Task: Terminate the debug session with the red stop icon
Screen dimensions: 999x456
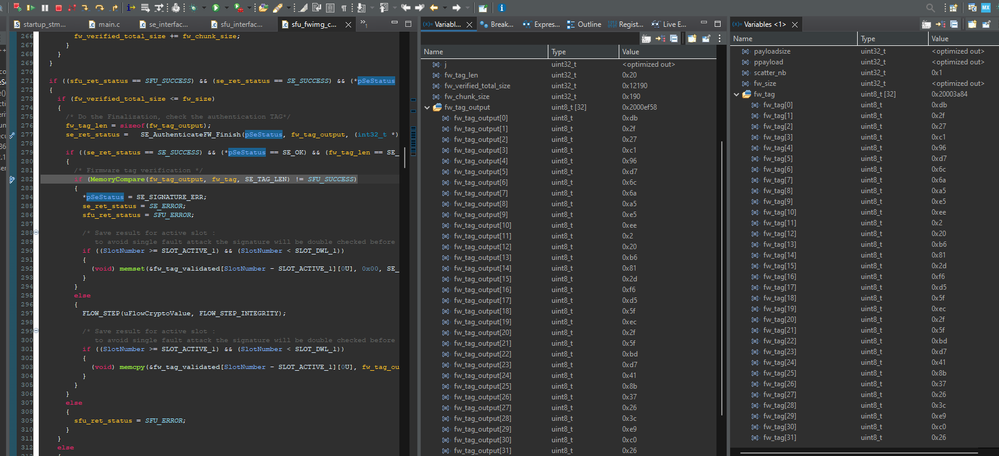Action: click(58, 8)
